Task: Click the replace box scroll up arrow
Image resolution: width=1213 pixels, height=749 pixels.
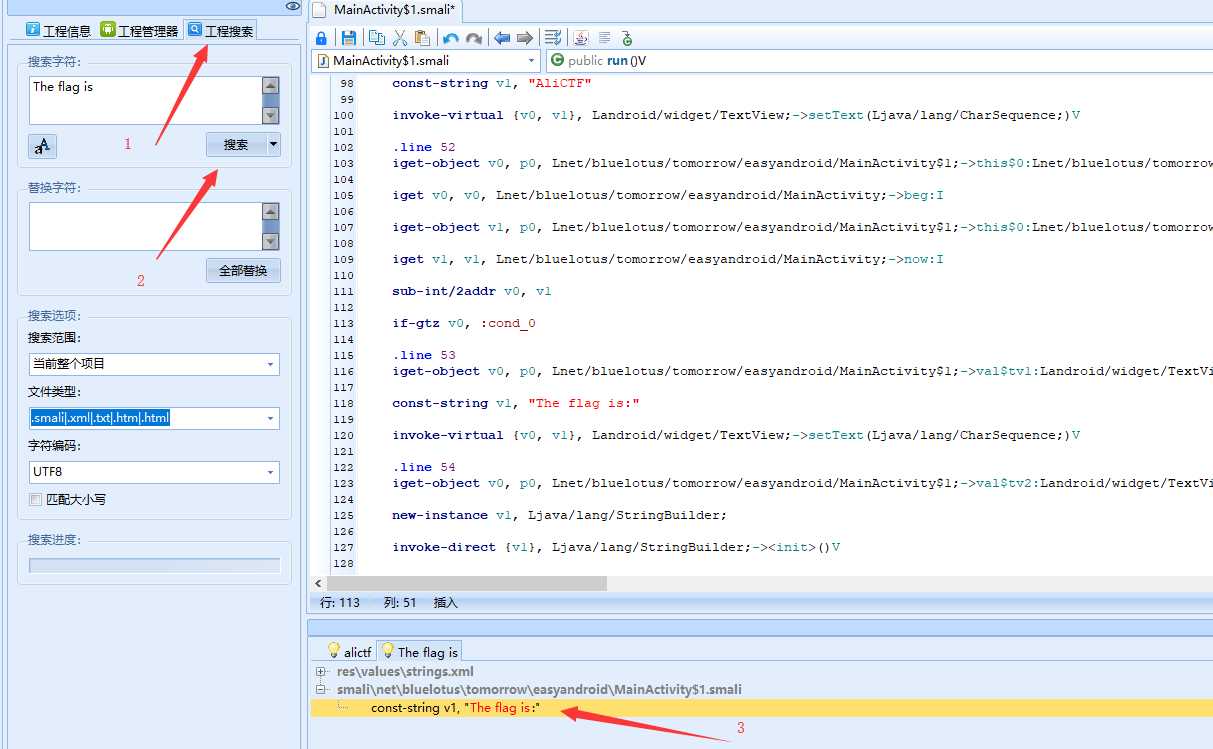Action: (271, 211)
